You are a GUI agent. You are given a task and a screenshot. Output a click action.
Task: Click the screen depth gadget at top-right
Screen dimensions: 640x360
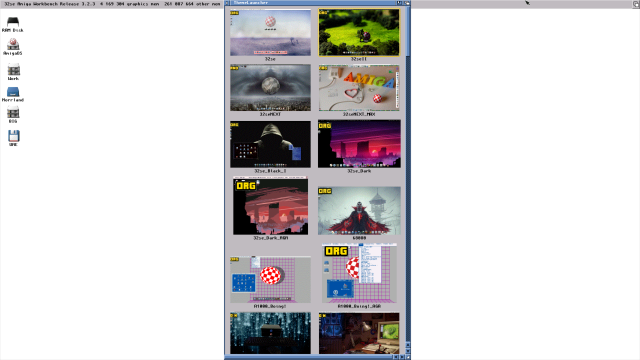coord(636,3)
